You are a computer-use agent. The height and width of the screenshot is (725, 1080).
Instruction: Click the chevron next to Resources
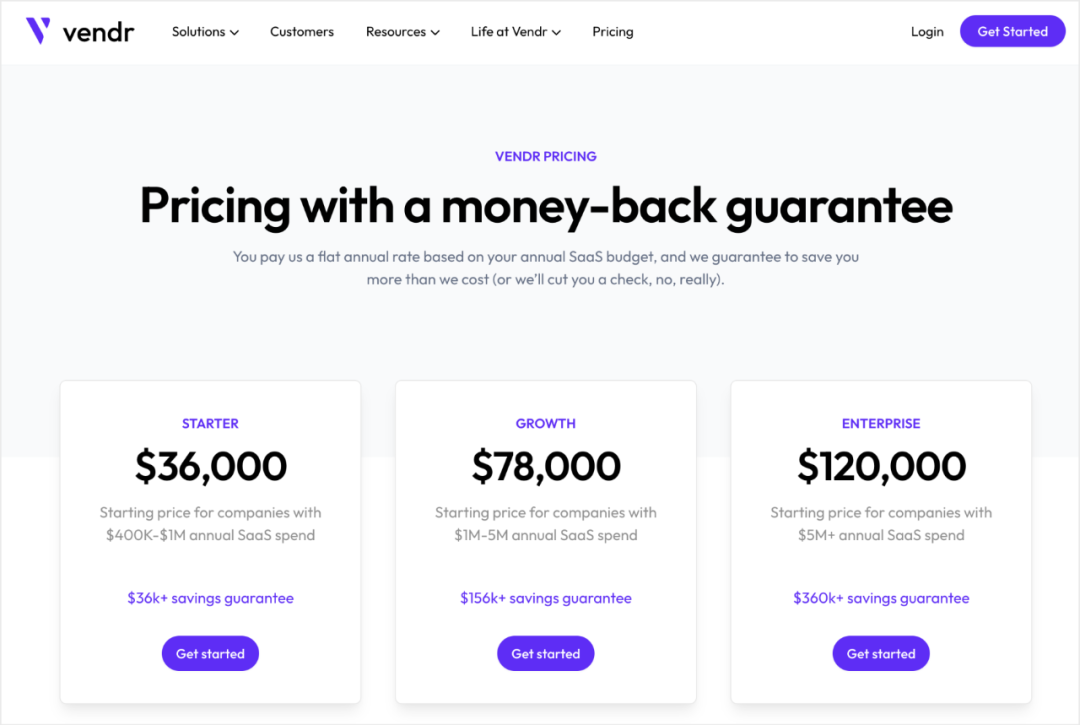(x=435, y=32)
